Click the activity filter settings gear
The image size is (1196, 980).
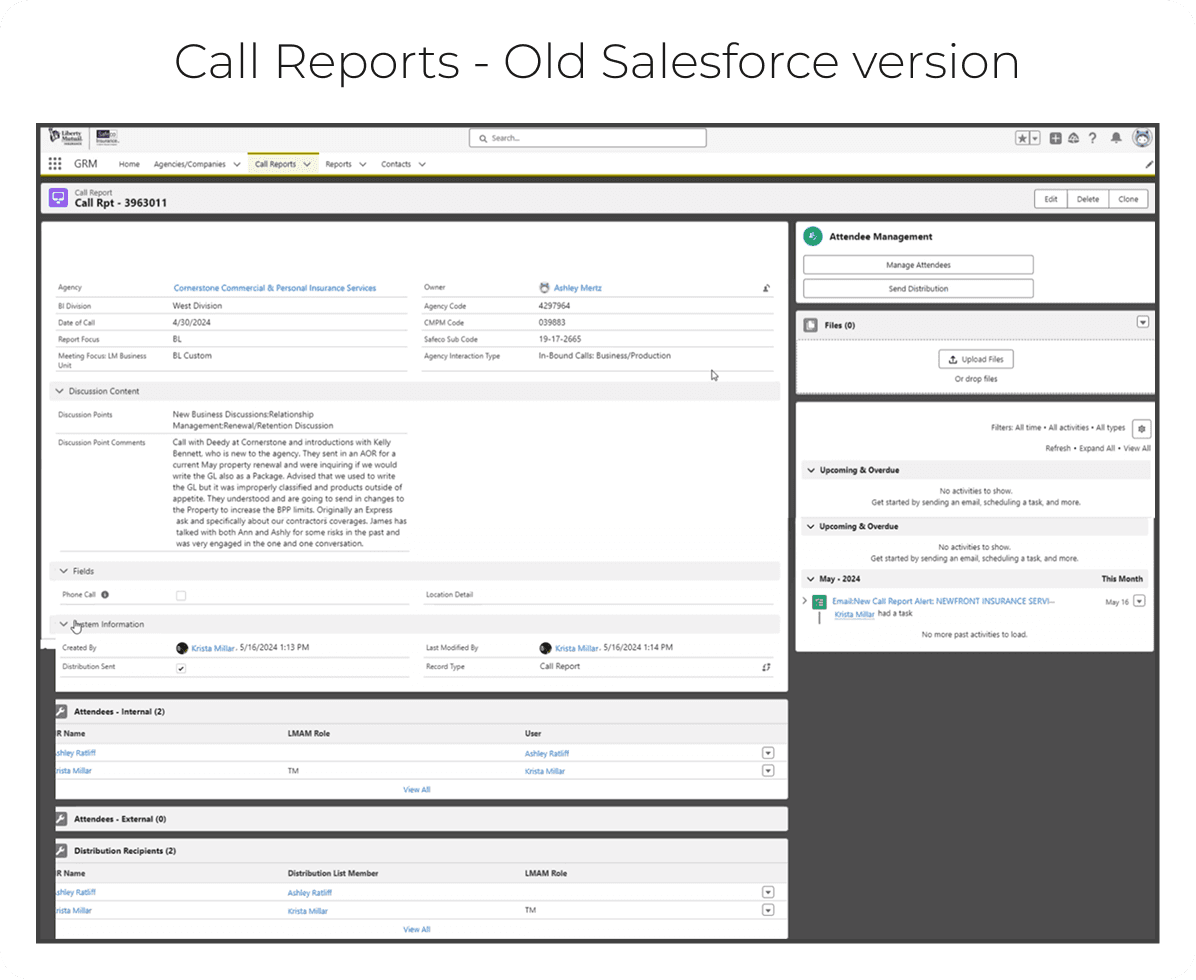point(1141,429)
